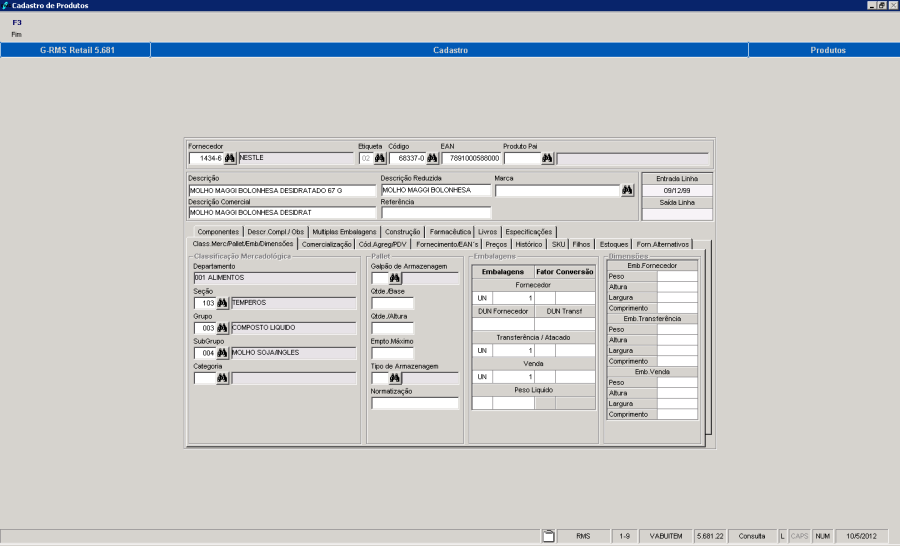The height and width of the screenshot is (546, 900).
Task: Open the Estoques tab
Action: [x=614, y=245]
